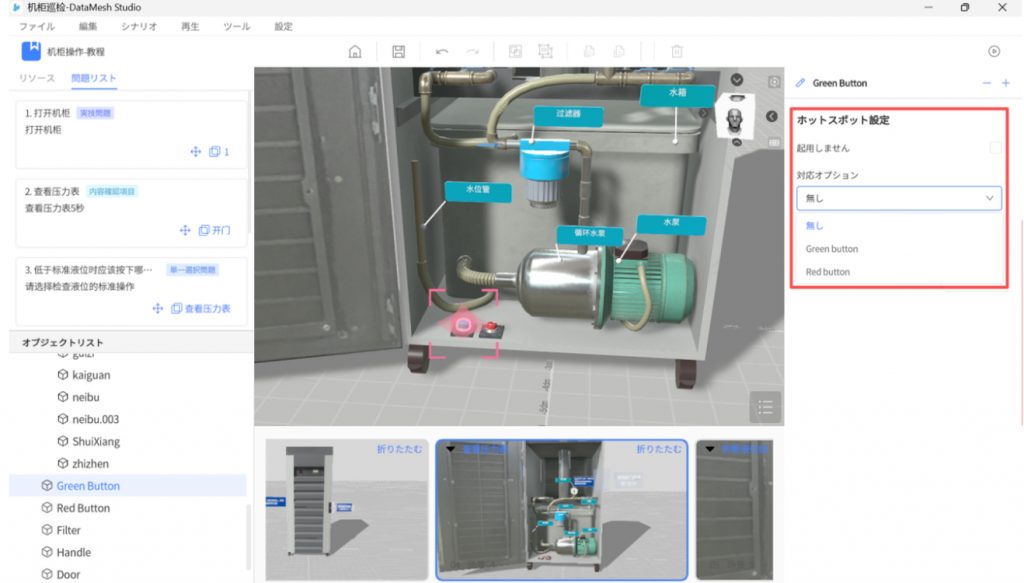
Task: Click the trash delete icon in toolbar
Action: tap(677, 51)
